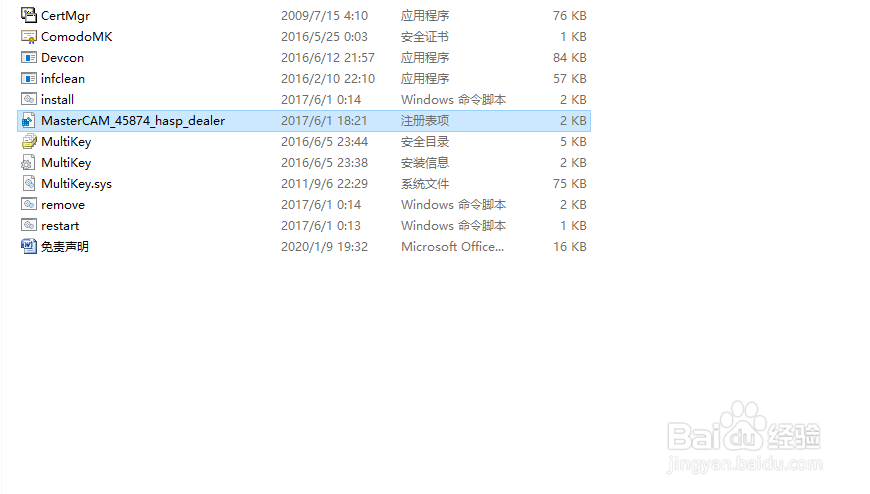Click the 75 KB size value
The image size is (870, 494).
569,184
